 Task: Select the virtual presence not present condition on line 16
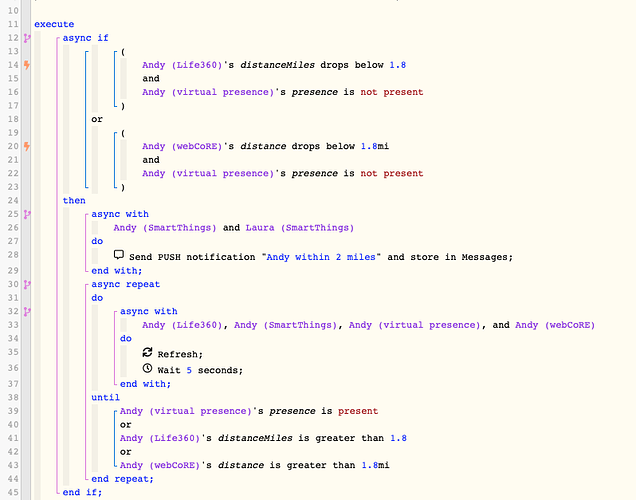click(x=283, y=92)
